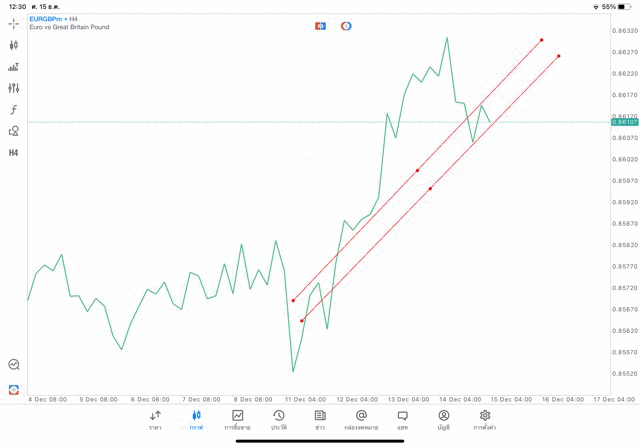The width and height of the screenshot is (640, 447).
Task: Open the drawing objects shapes icon
Action: (13, 131)
